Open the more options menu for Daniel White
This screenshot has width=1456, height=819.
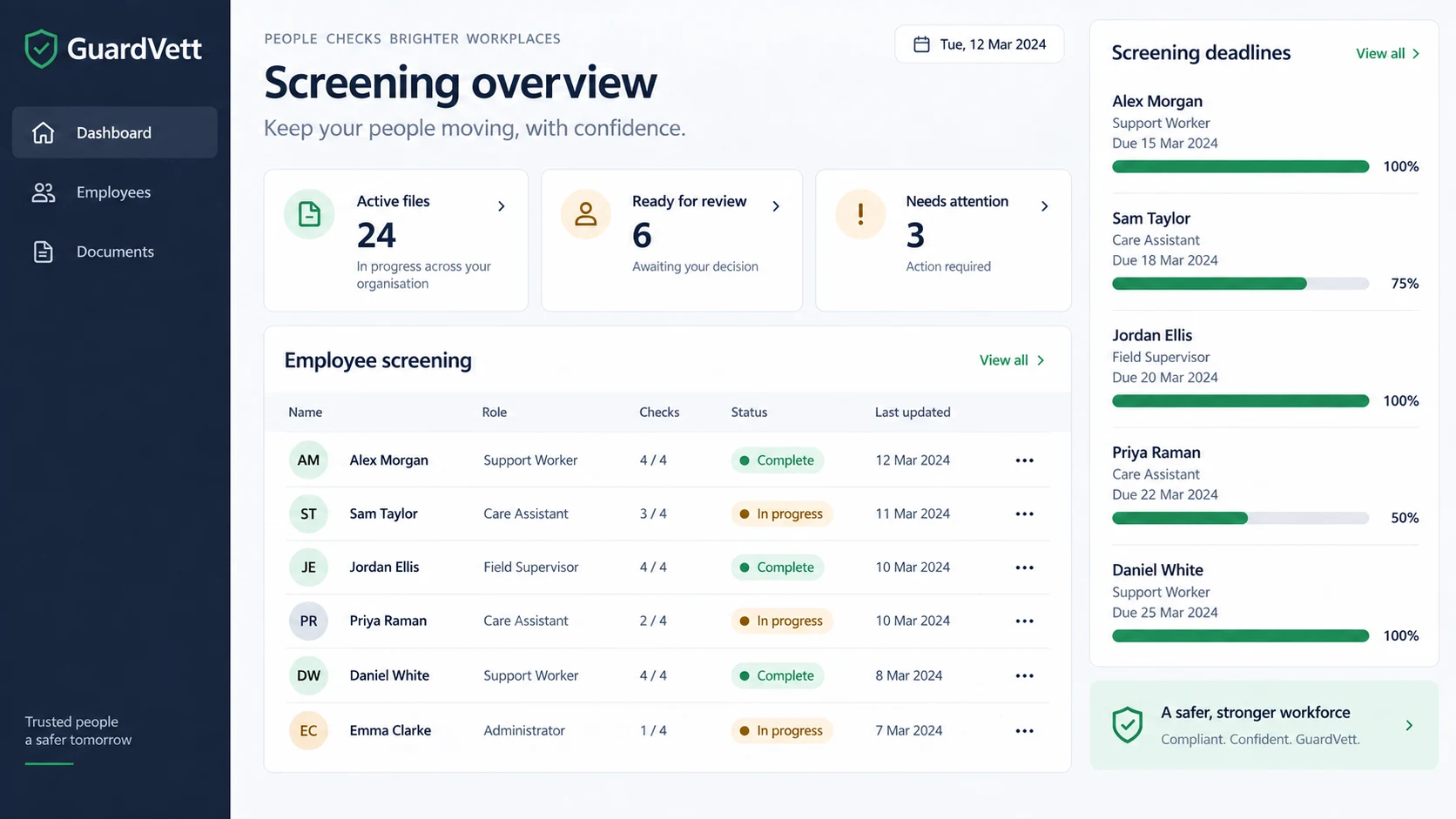1024,675
